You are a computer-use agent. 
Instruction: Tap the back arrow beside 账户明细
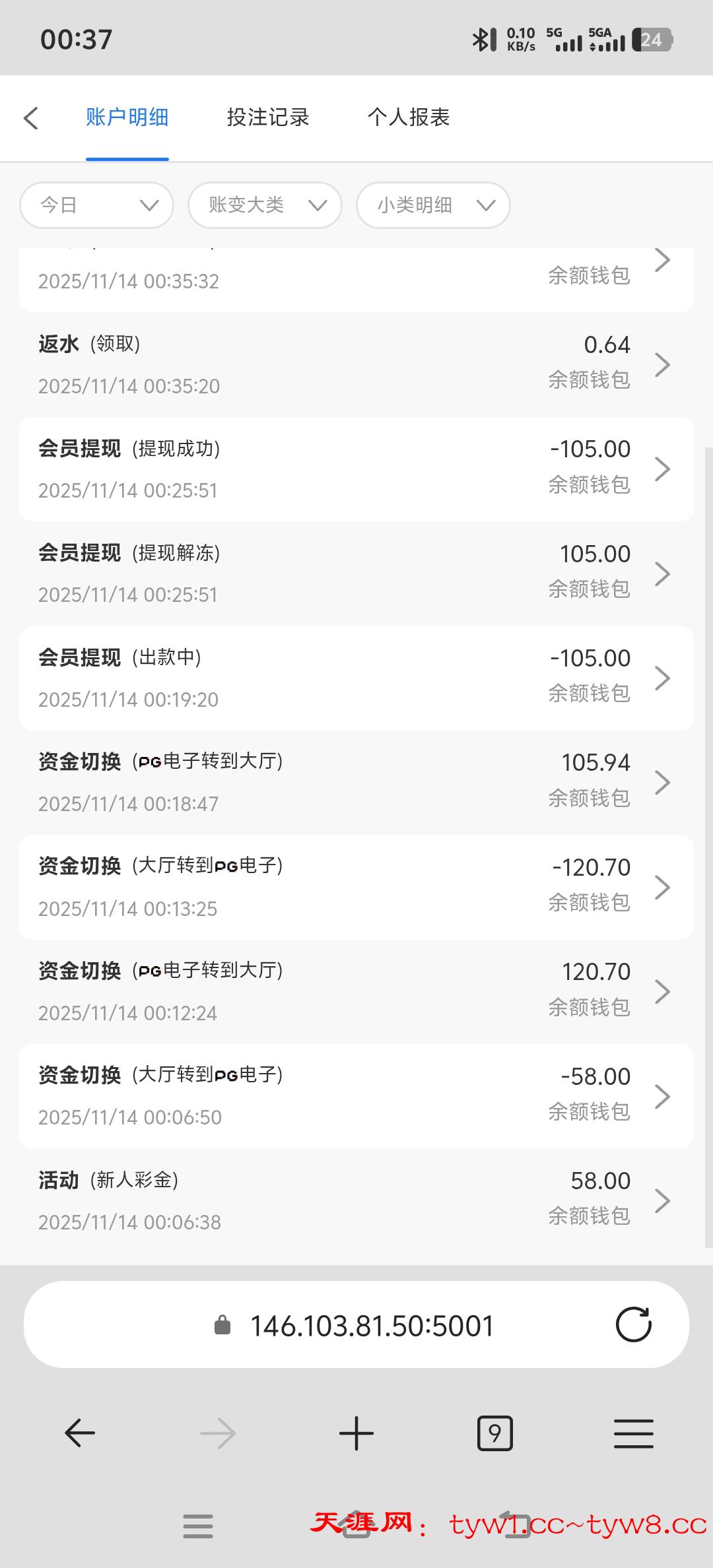(x=31, y=118)
